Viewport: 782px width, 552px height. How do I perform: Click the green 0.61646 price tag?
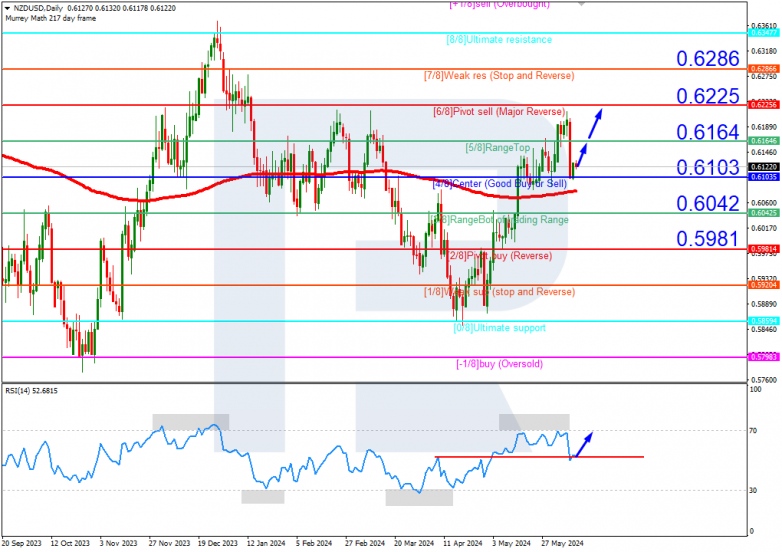763,141
